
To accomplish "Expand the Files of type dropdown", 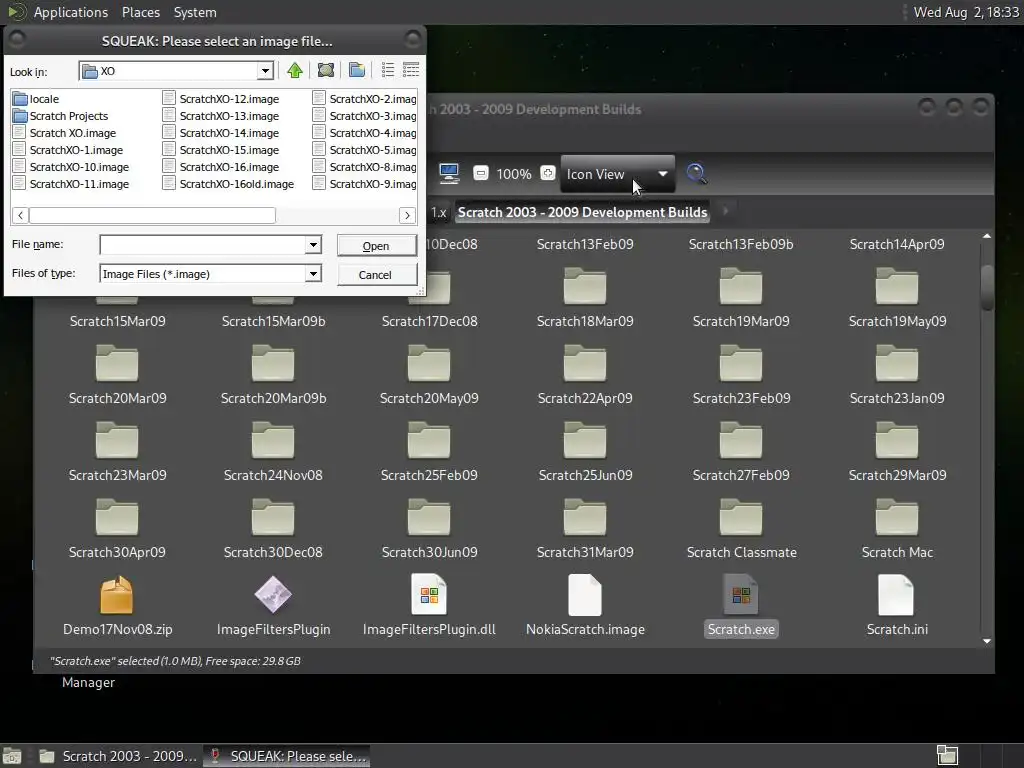I will click(313, 274).
